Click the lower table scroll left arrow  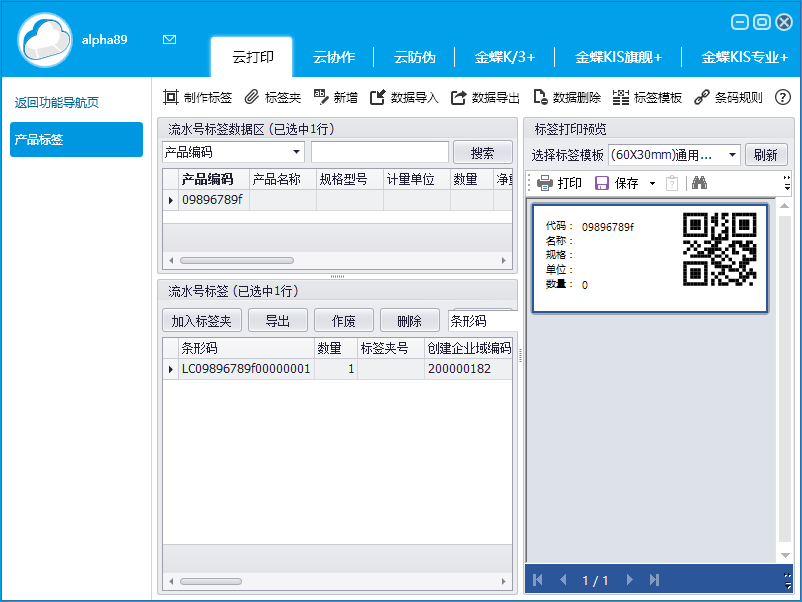click(x=171, y=581)
